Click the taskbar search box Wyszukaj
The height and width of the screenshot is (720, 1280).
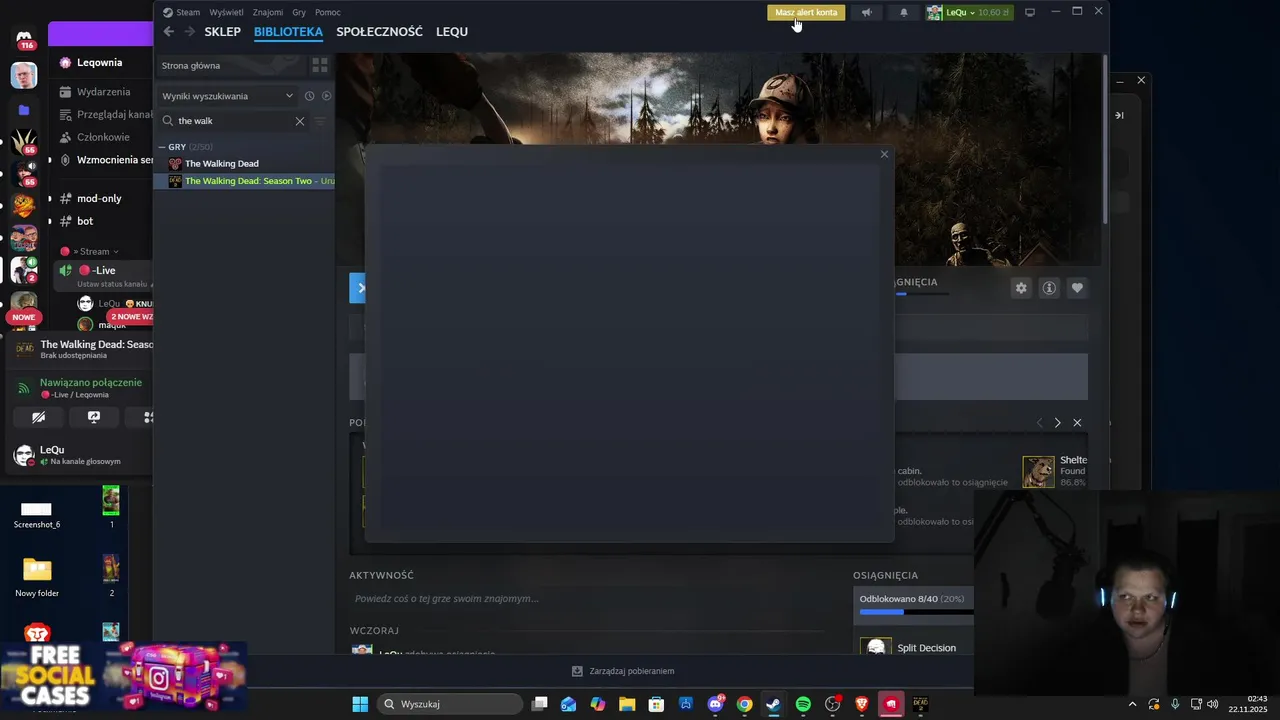click(x=452, y=704)
